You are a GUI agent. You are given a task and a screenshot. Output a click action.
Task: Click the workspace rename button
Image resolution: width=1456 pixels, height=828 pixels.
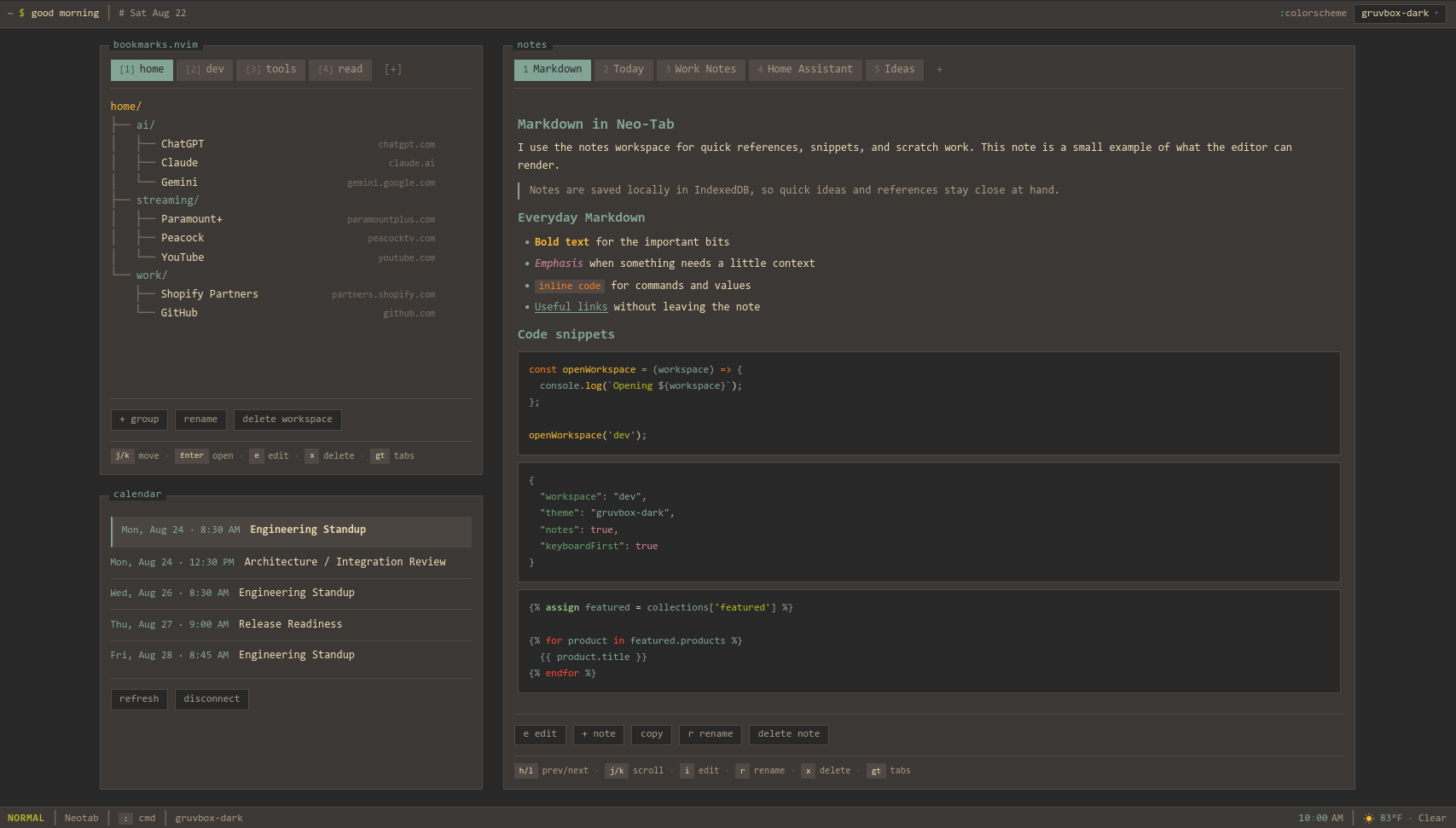click(200, 420)
